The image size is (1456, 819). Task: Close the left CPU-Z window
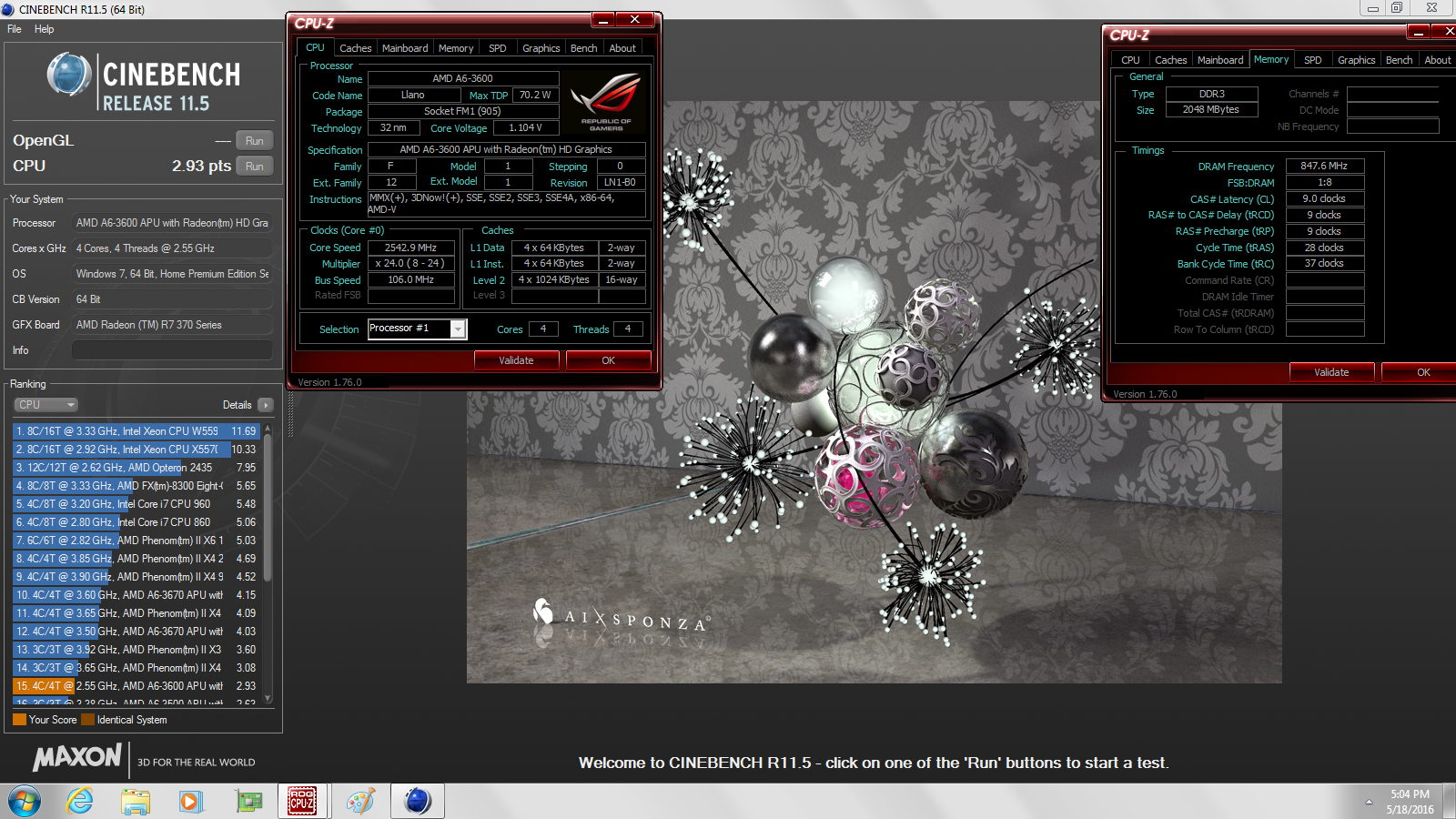[x=635, y=20]
